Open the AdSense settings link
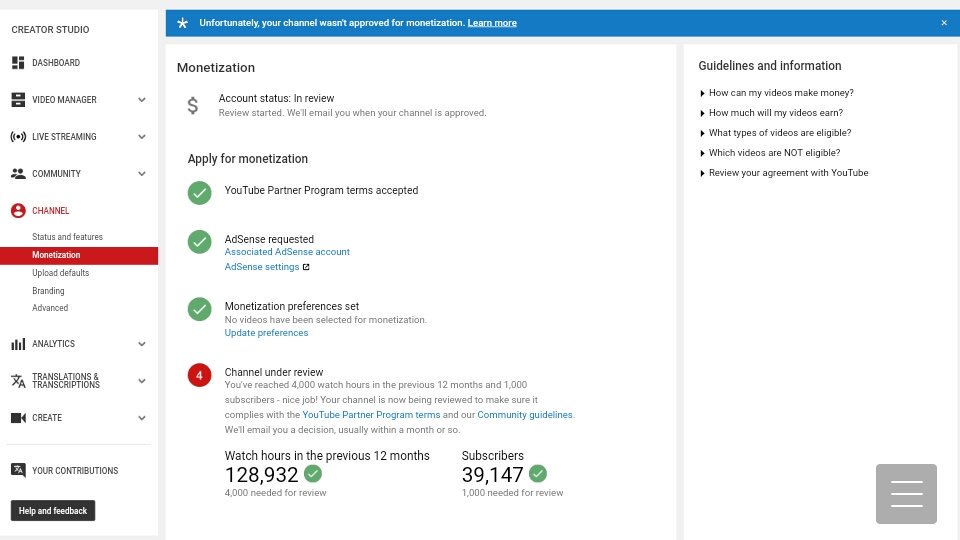 [262, 267]
